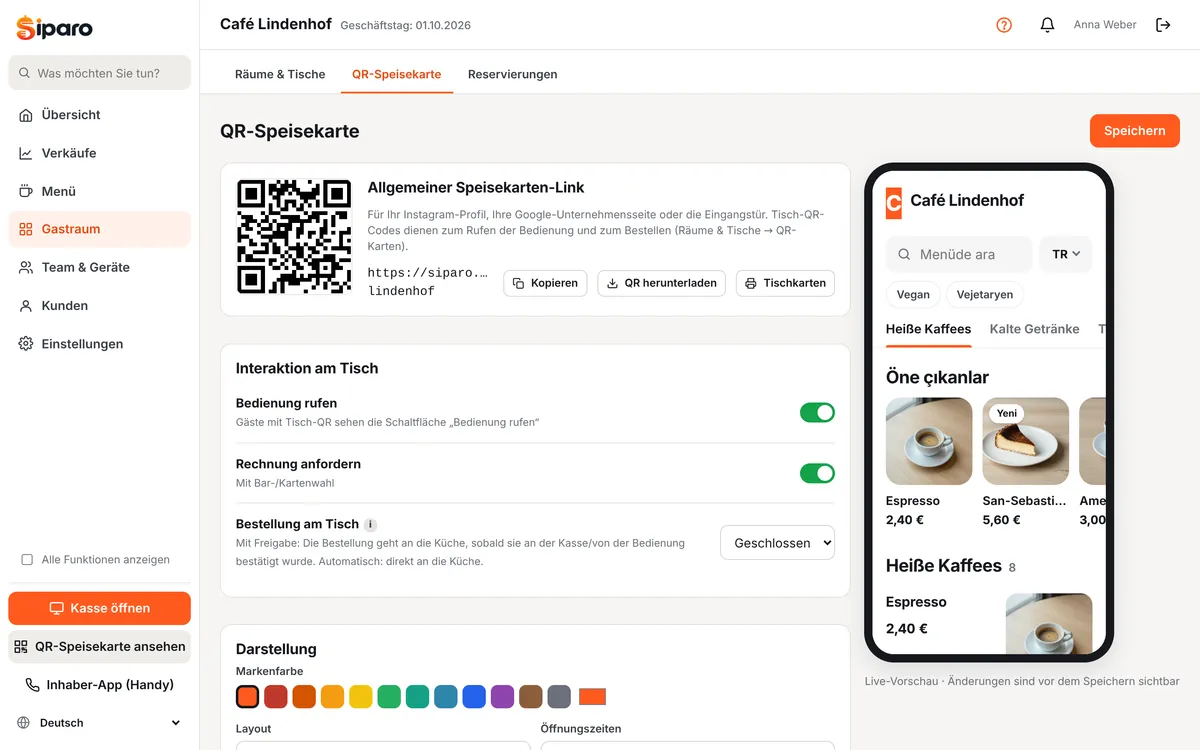Open the Inhaber-App (Handy) link
Screen dimensions: 1200x750
[99, 685]
